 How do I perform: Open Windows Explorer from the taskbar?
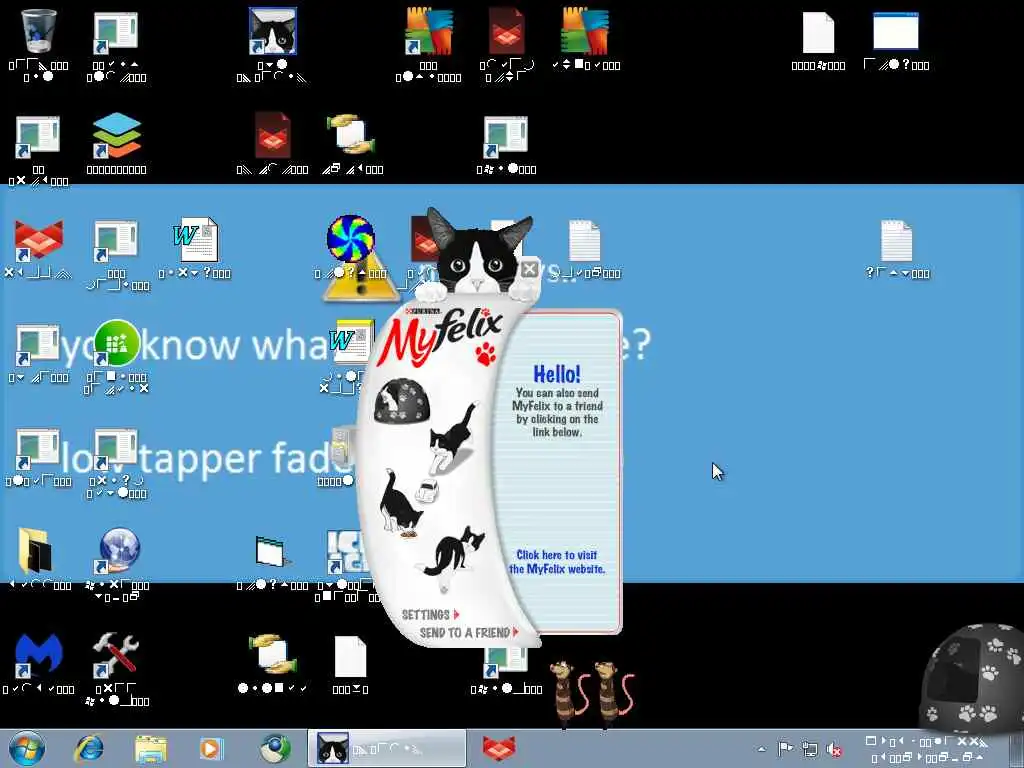[151, 749]
